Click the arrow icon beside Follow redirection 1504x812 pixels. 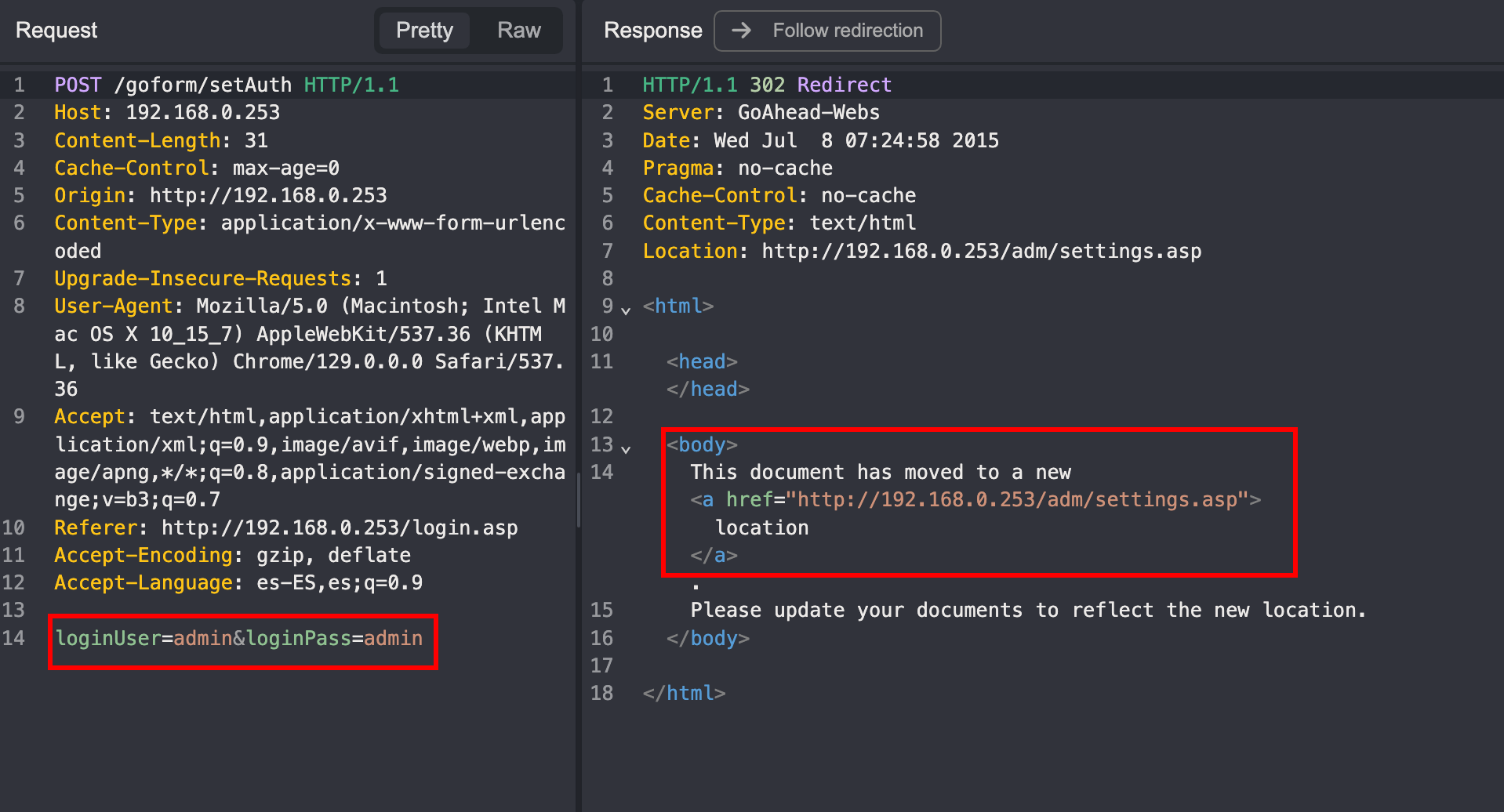(740, 31)
